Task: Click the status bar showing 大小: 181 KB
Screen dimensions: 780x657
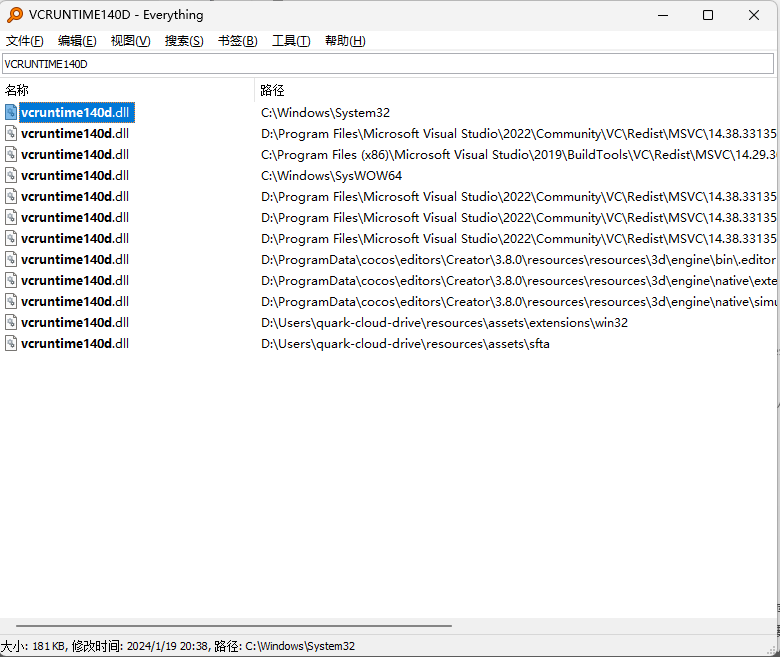Action: (x=178, y=646)
